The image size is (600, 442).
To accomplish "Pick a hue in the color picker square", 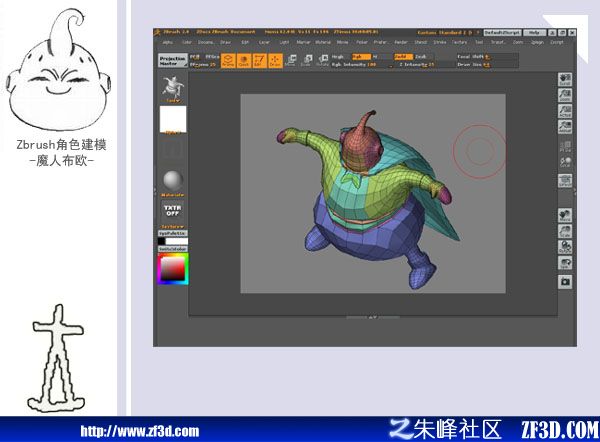I will click(x=173, y=269).
